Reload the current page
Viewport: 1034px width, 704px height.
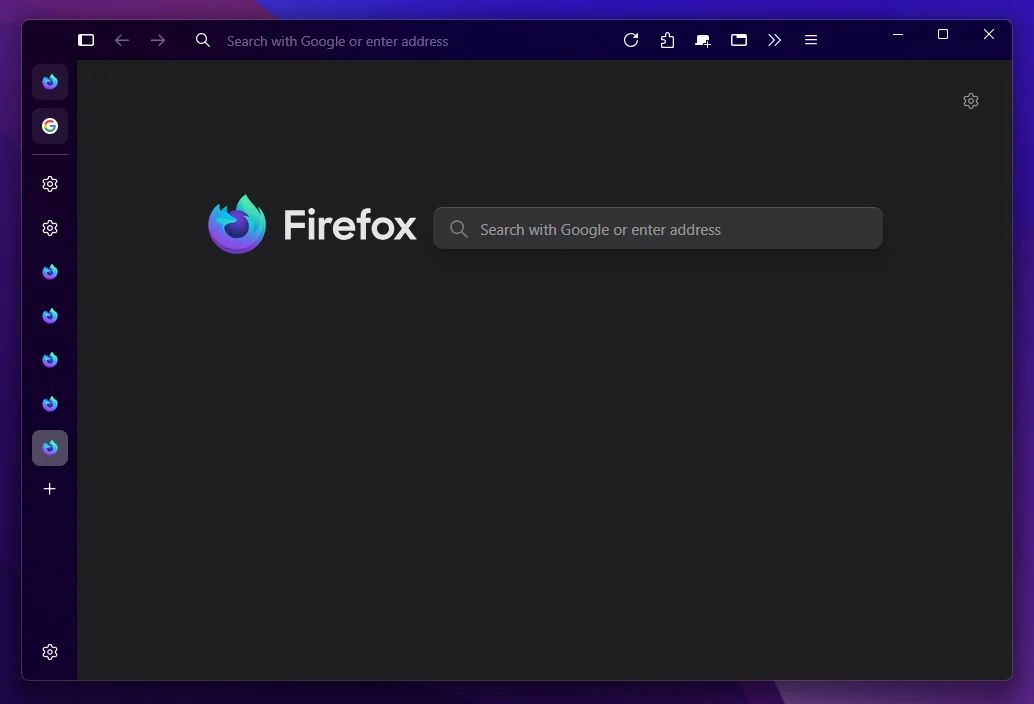pos(631,40)
